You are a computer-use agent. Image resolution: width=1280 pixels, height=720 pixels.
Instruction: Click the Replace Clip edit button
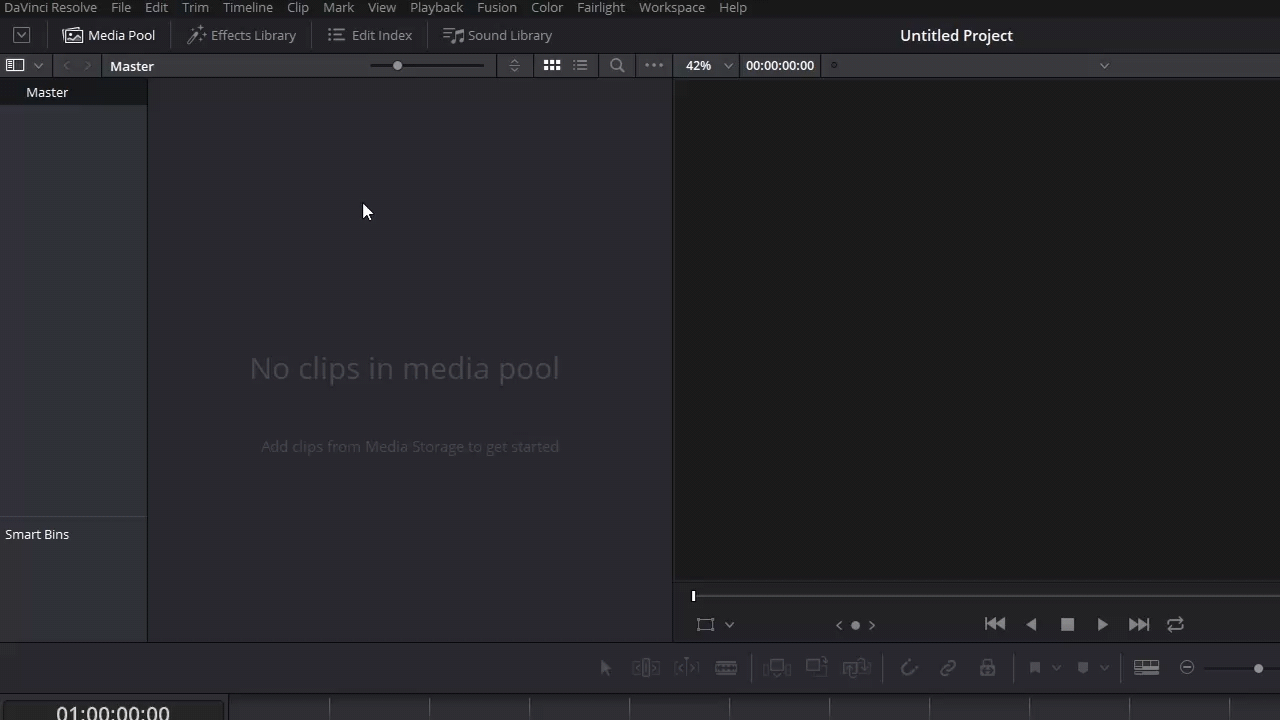856,668
